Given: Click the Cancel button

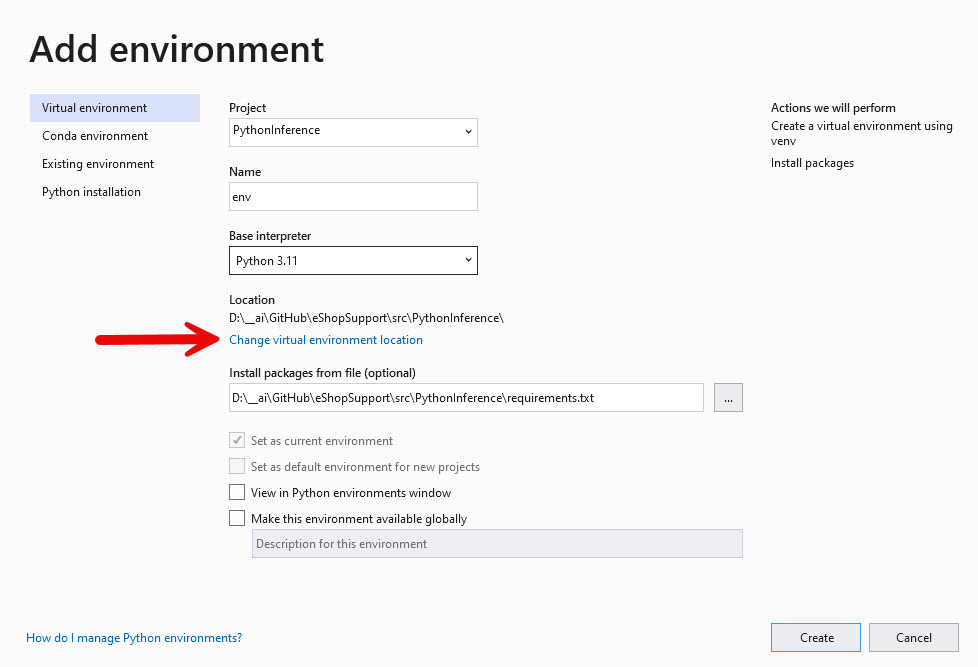Looking at the screenshot, I should pyautogui.click(x=914, y=638).
